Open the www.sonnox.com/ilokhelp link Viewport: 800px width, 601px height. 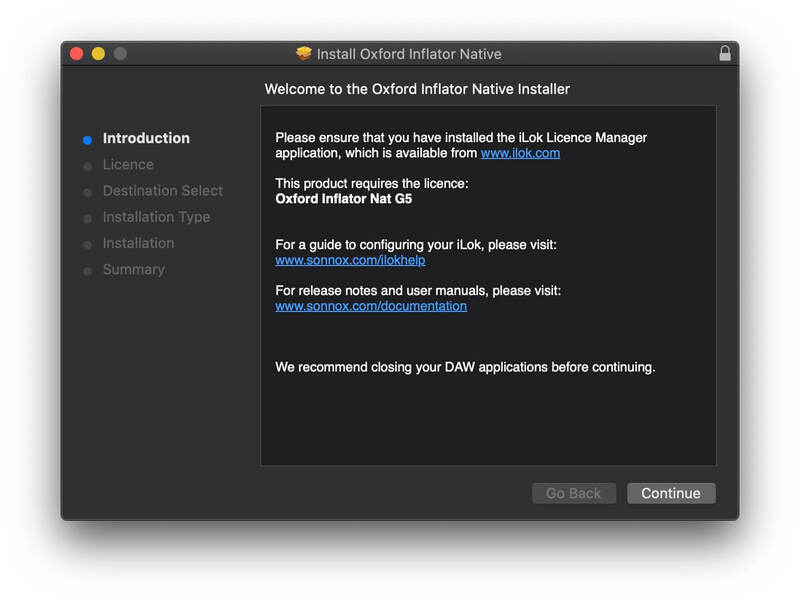(350, 260)
